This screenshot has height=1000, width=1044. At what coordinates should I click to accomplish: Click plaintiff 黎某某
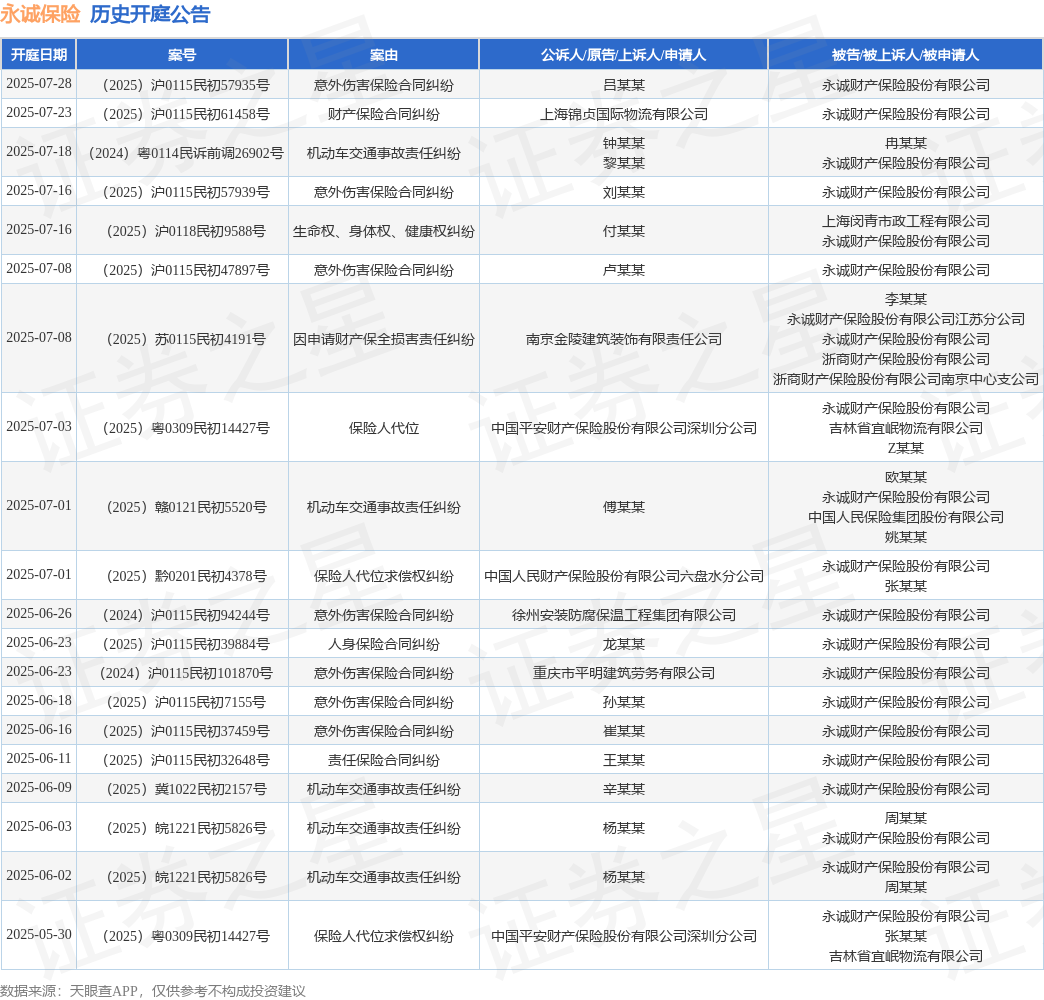pyautogui.click(x=624, y=163)
